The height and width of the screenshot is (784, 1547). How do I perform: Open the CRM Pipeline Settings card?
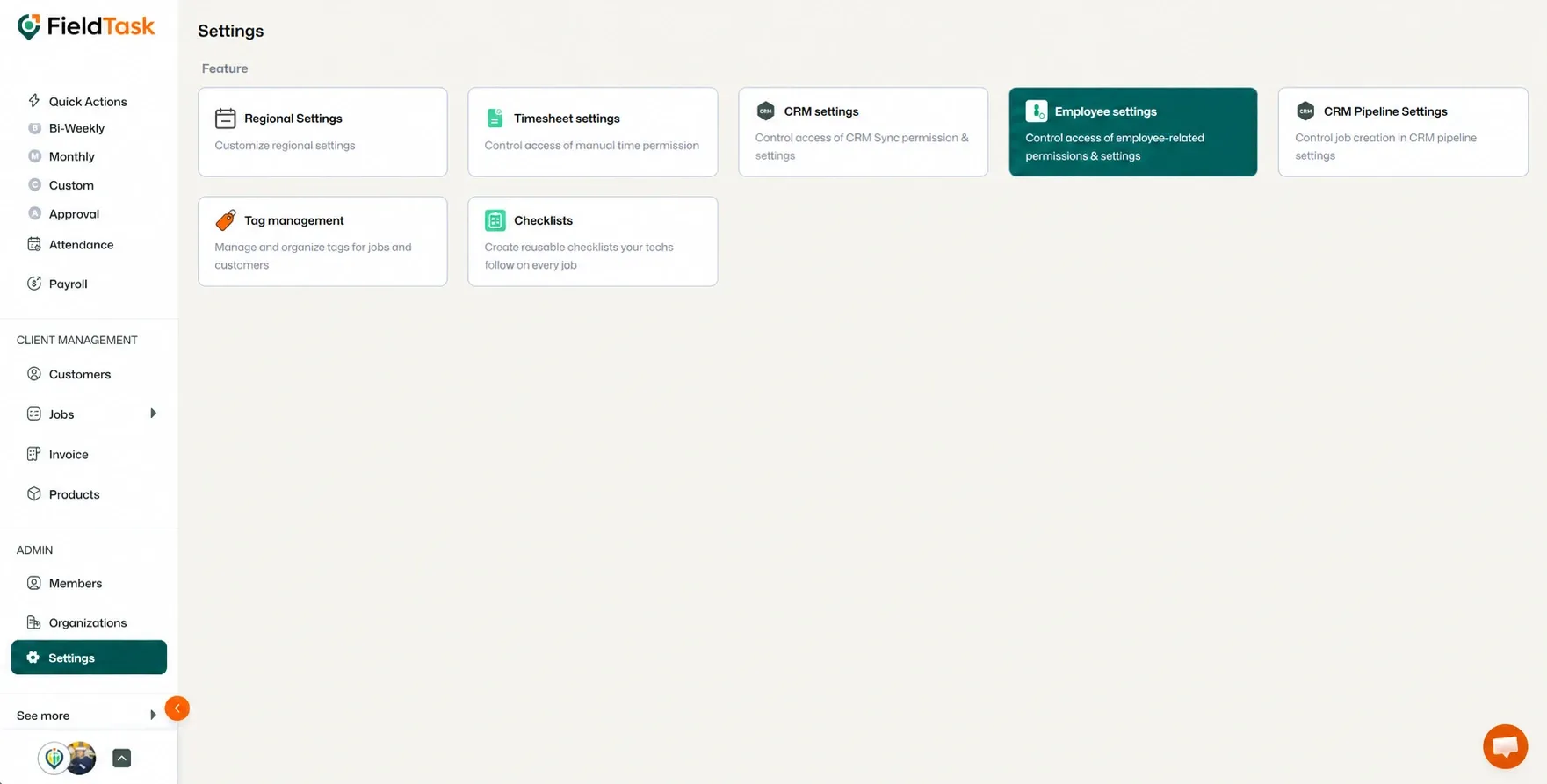click(x=1403, y=132)
